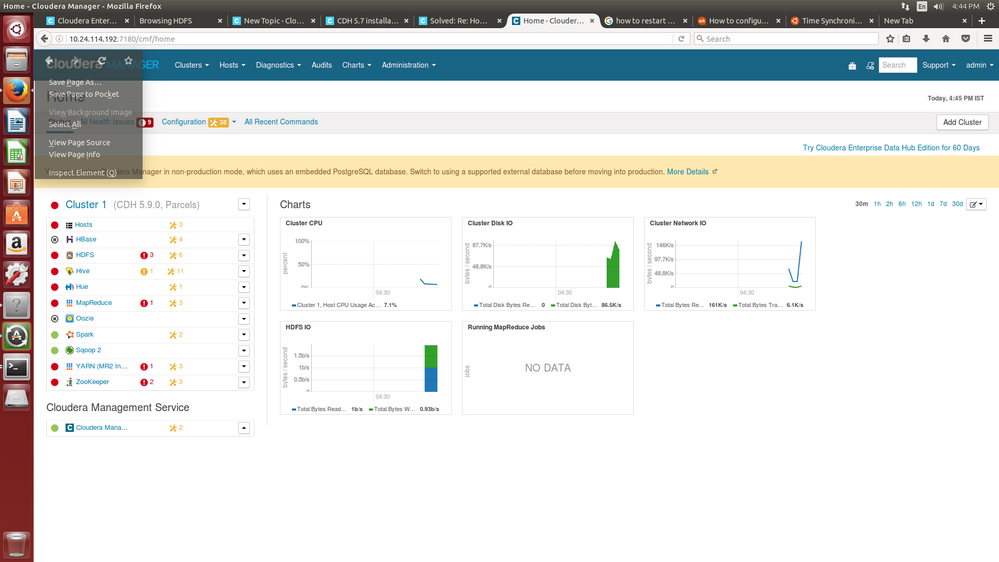Click the Add Cluster button
Screen dimensions: 999x562
(x=962, y=122)
